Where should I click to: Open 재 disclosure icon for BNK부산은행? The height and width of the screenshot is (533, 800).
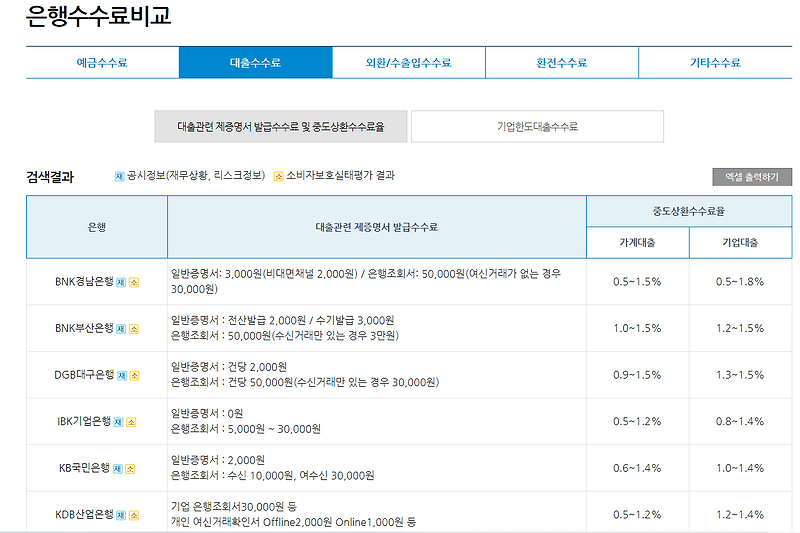click(x=121, y=329)
